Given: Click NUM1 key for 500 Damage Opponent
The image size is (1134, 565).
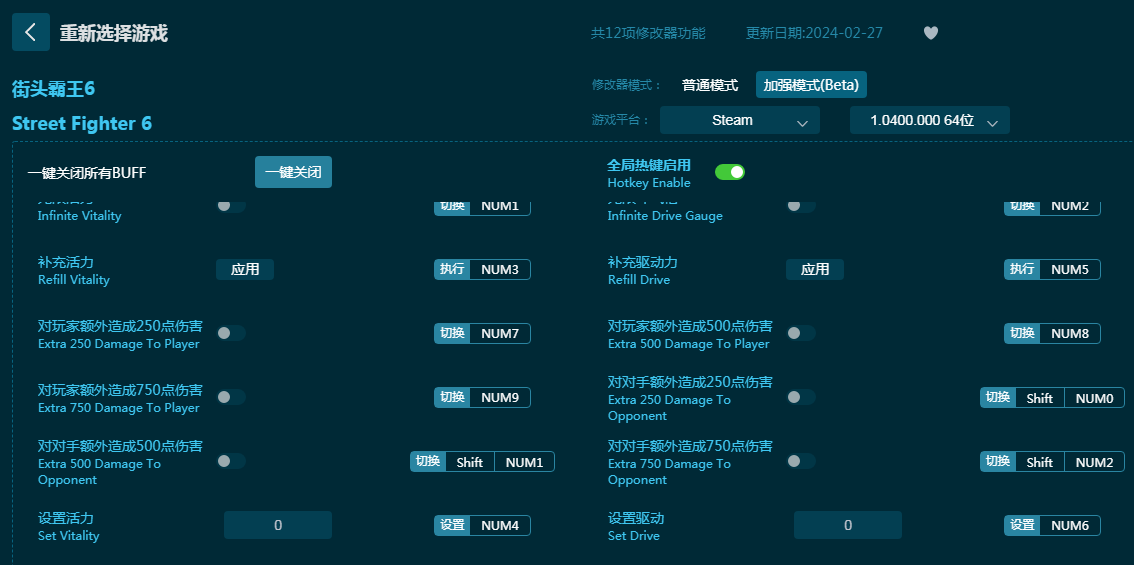Looking at the screenshot, I should click(524, 462).
